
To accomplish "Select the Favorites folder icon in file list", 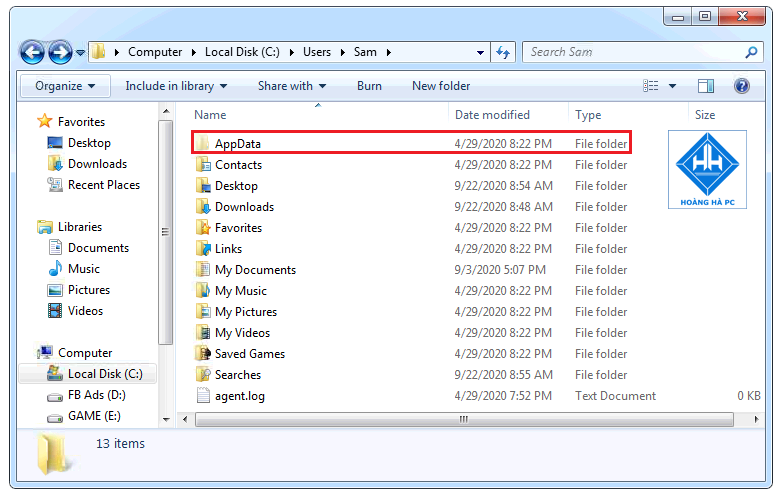I will coord(203,227).
